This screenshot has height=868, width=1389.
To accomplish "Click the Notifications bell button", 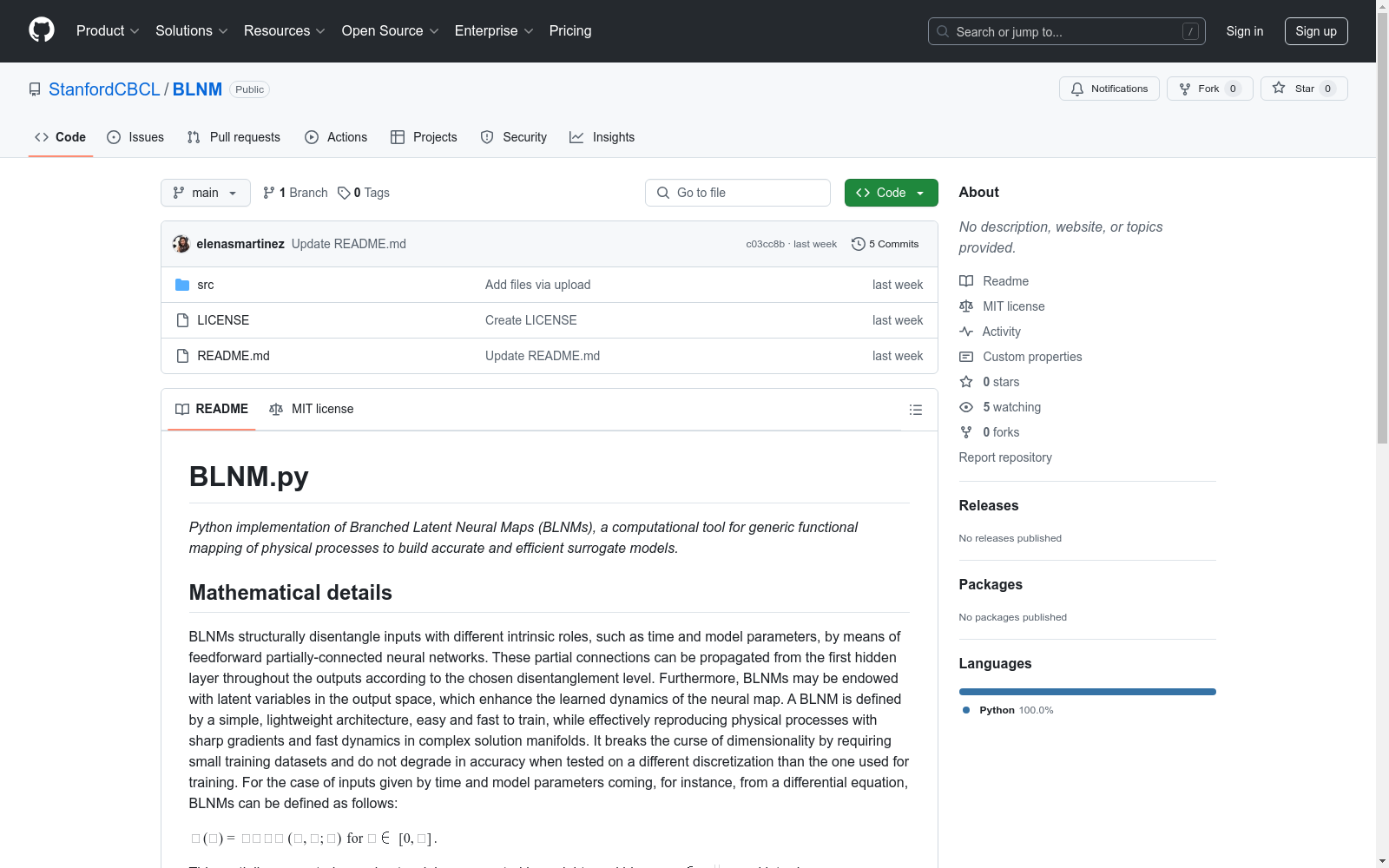I will pyautogui.click(x=1109, y=89).
